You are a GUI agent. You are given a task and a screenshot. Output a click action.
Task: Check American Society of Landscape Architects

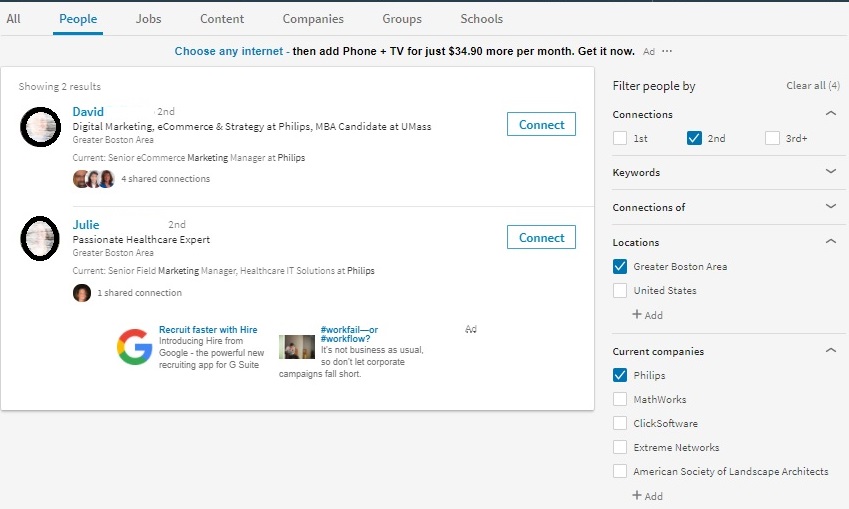point(620,471)
